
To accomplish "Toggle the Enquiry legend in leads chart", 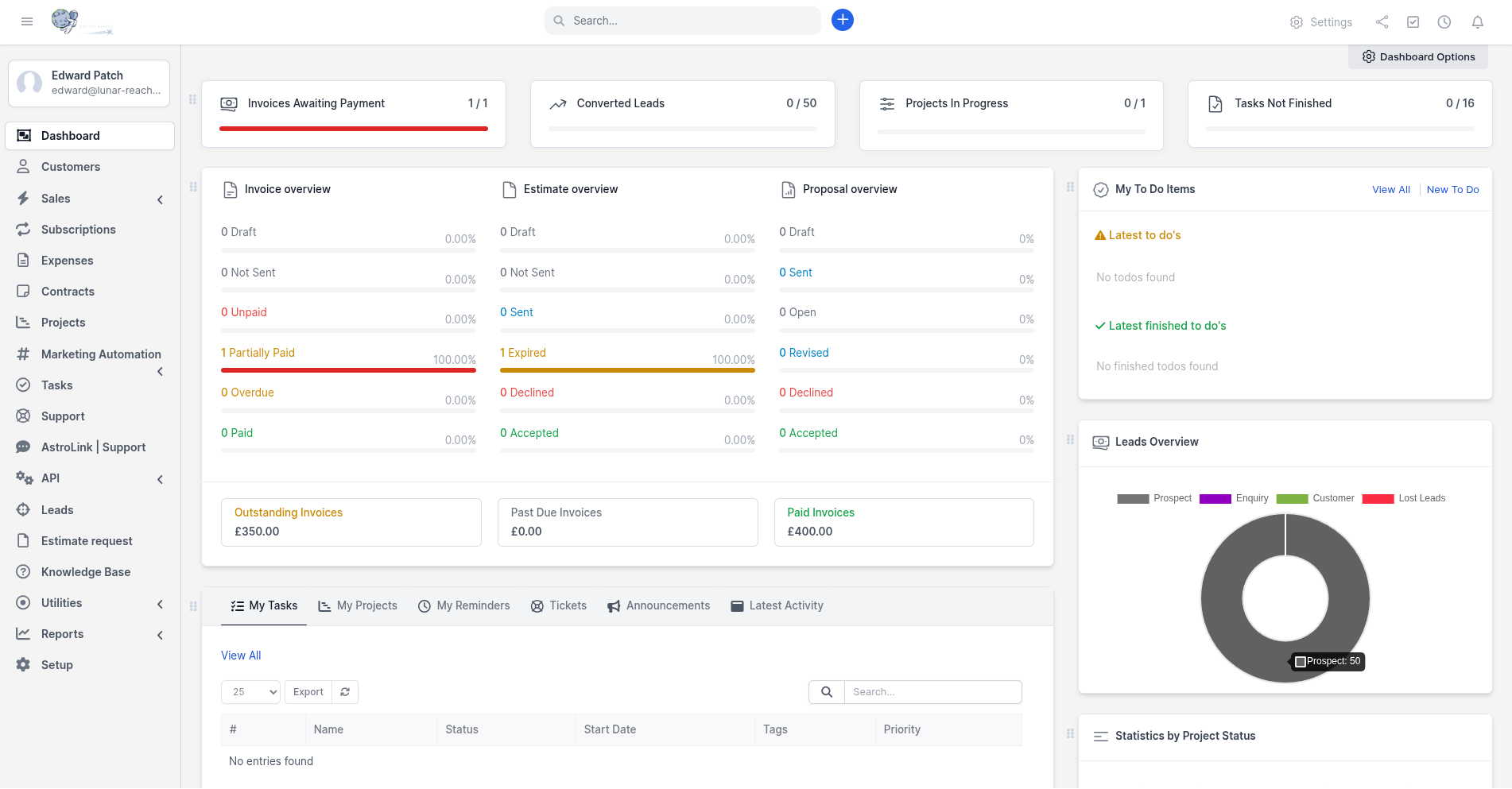I will 1234,498.
